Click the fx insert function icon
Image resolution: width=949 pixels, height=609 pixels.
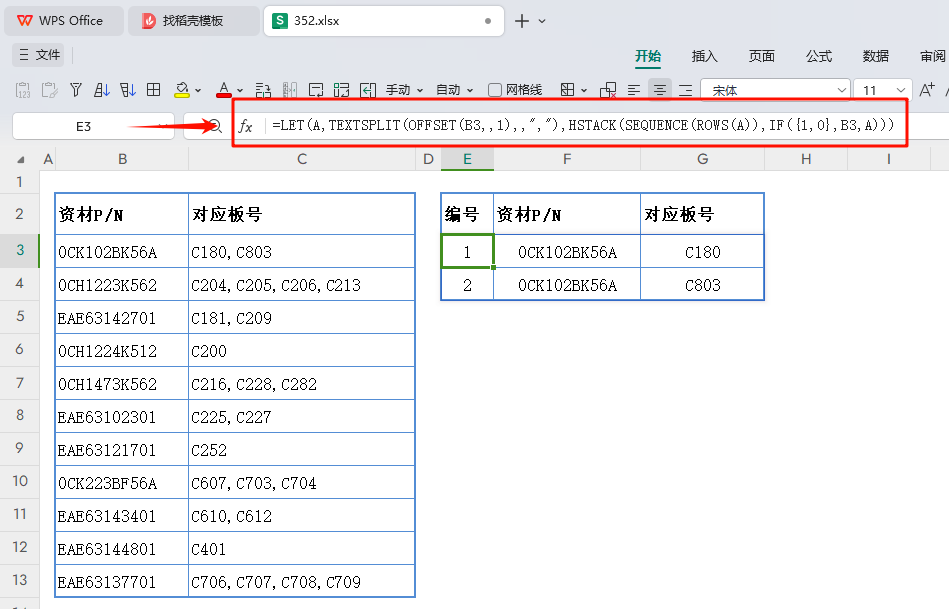245,126
